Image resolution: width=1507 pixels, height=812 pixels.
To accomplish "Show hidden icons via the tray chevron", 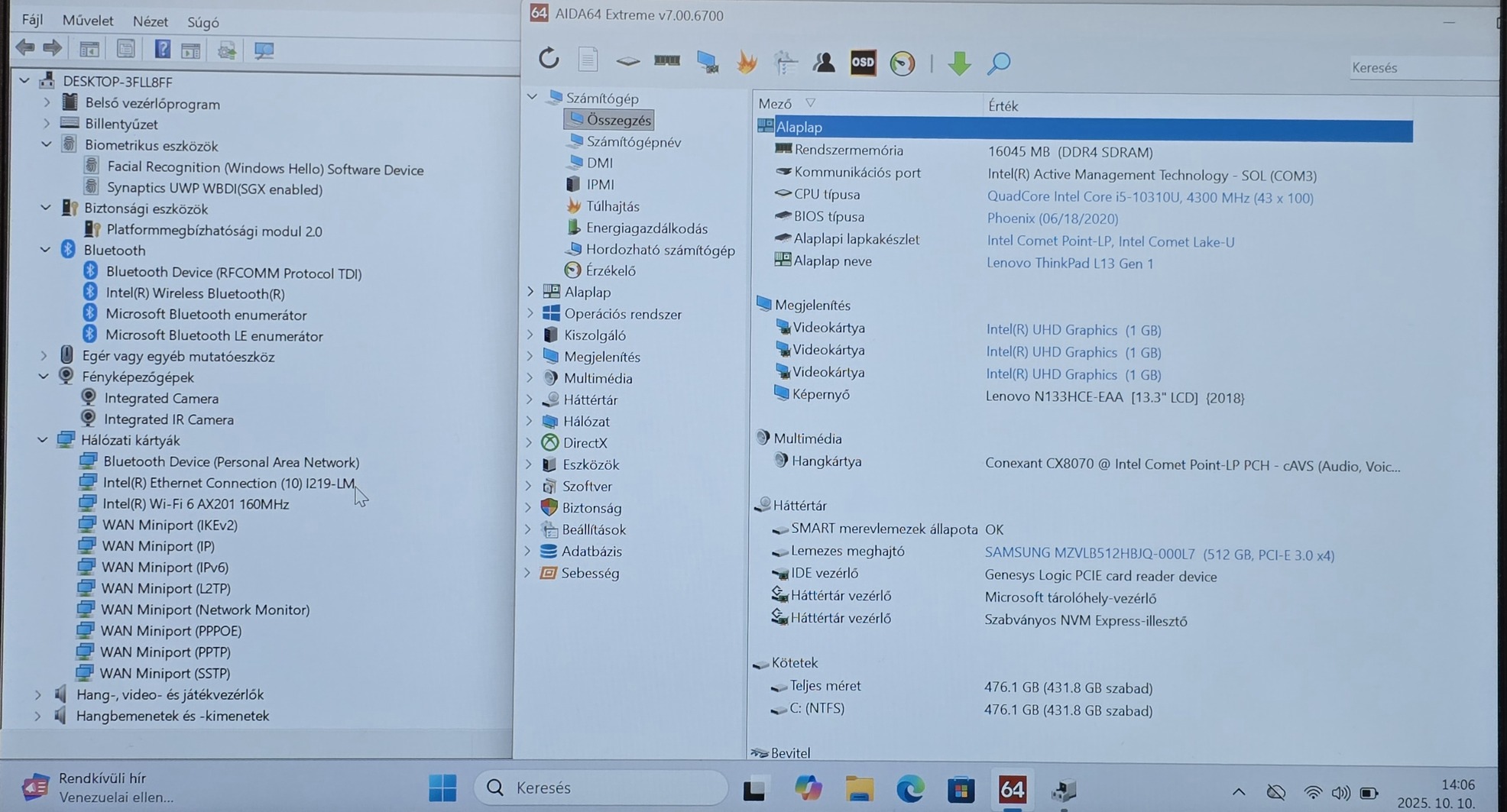I will click(1239, 792).
